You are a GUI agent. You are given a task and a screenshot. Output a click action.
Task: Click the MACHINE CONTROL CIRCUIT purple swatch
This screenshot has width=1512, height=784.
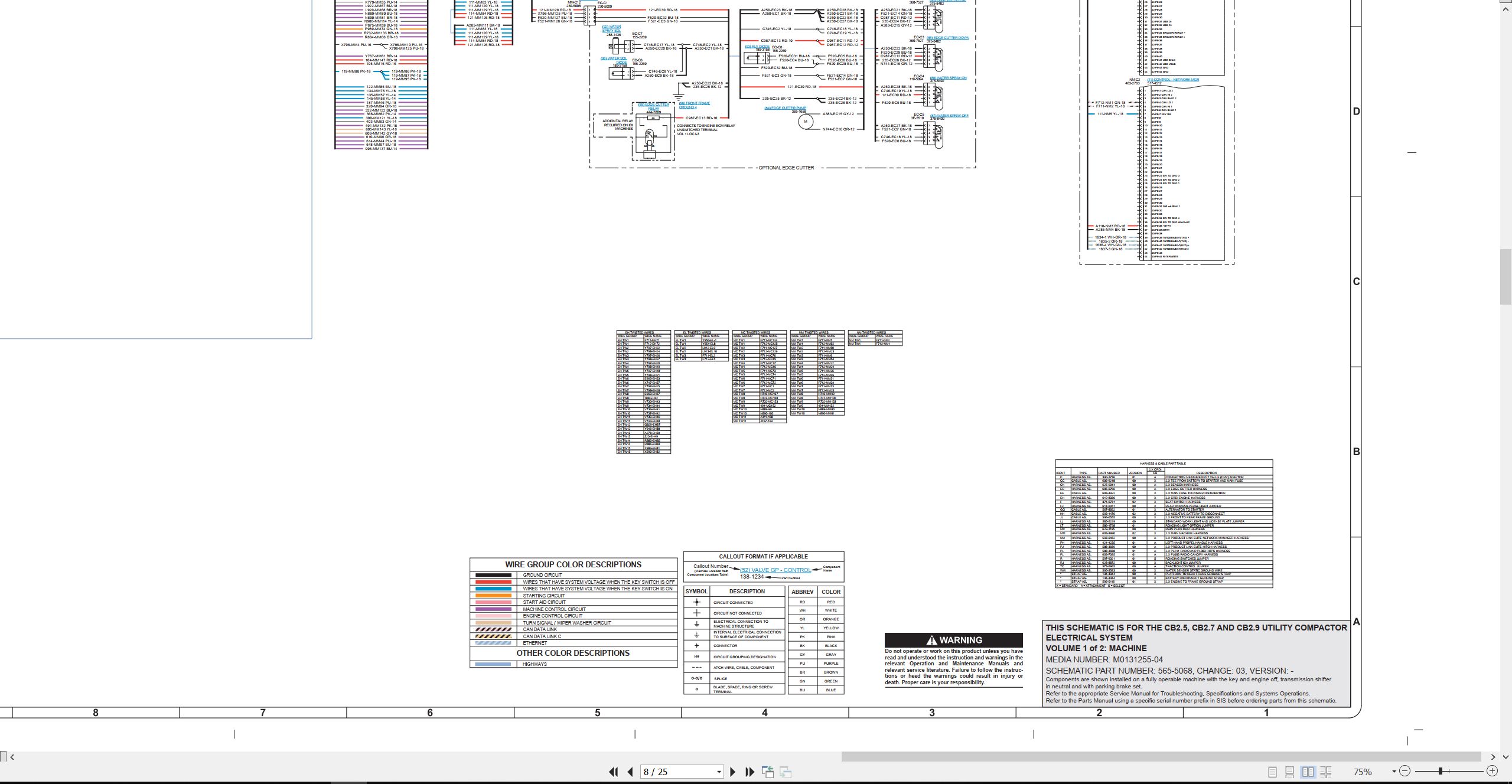tap(493, 609)
